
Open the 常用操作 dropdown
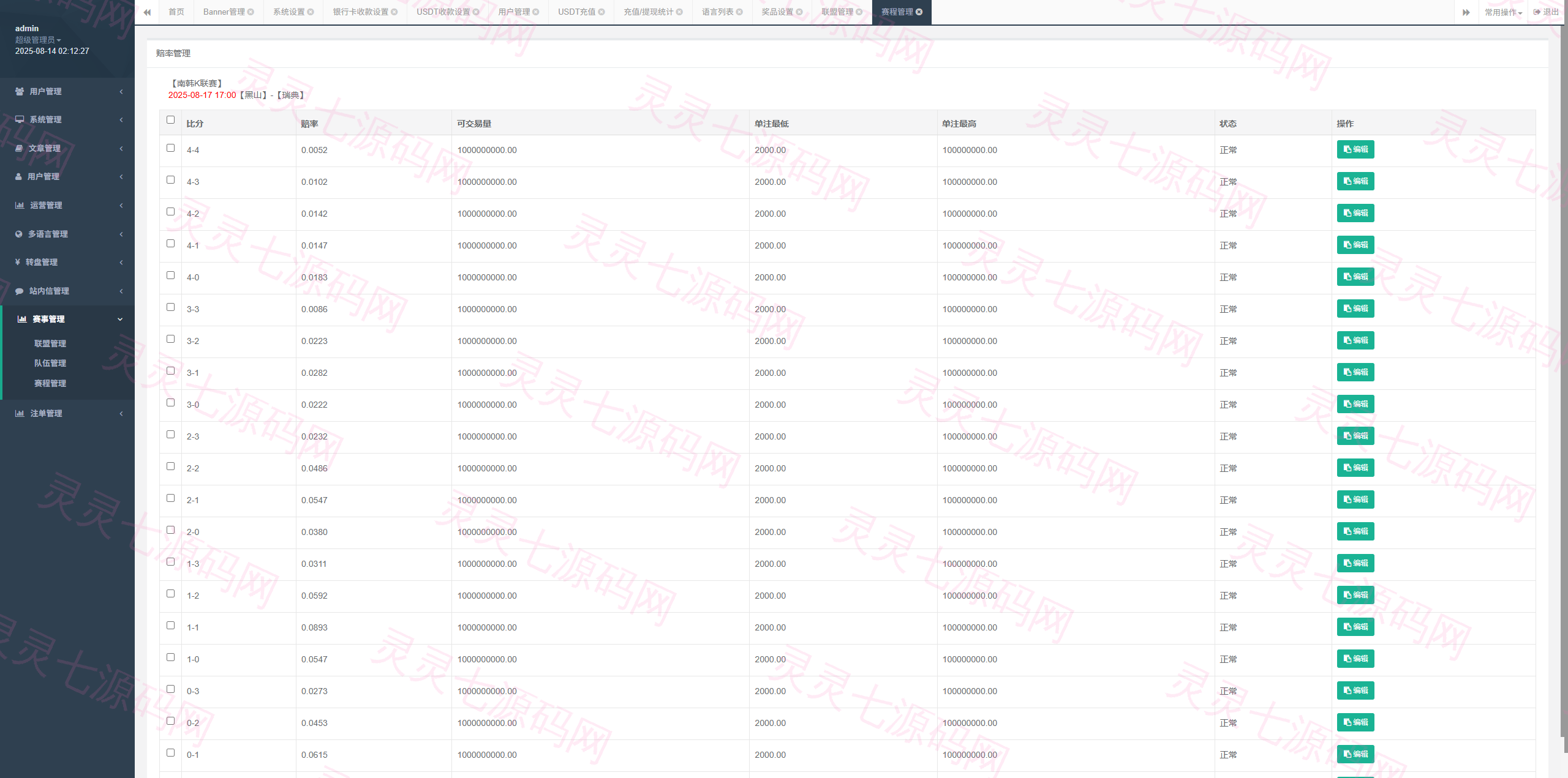(x=1503, y=12)
